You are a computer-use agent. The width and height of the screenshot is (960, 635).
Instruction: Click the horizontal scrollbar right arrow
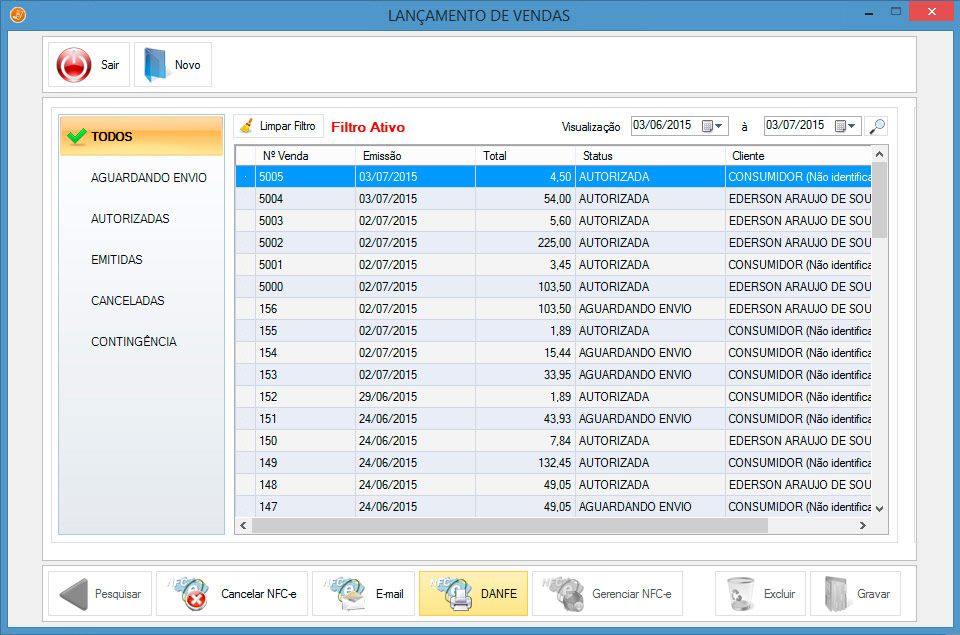tap(863, 525)
